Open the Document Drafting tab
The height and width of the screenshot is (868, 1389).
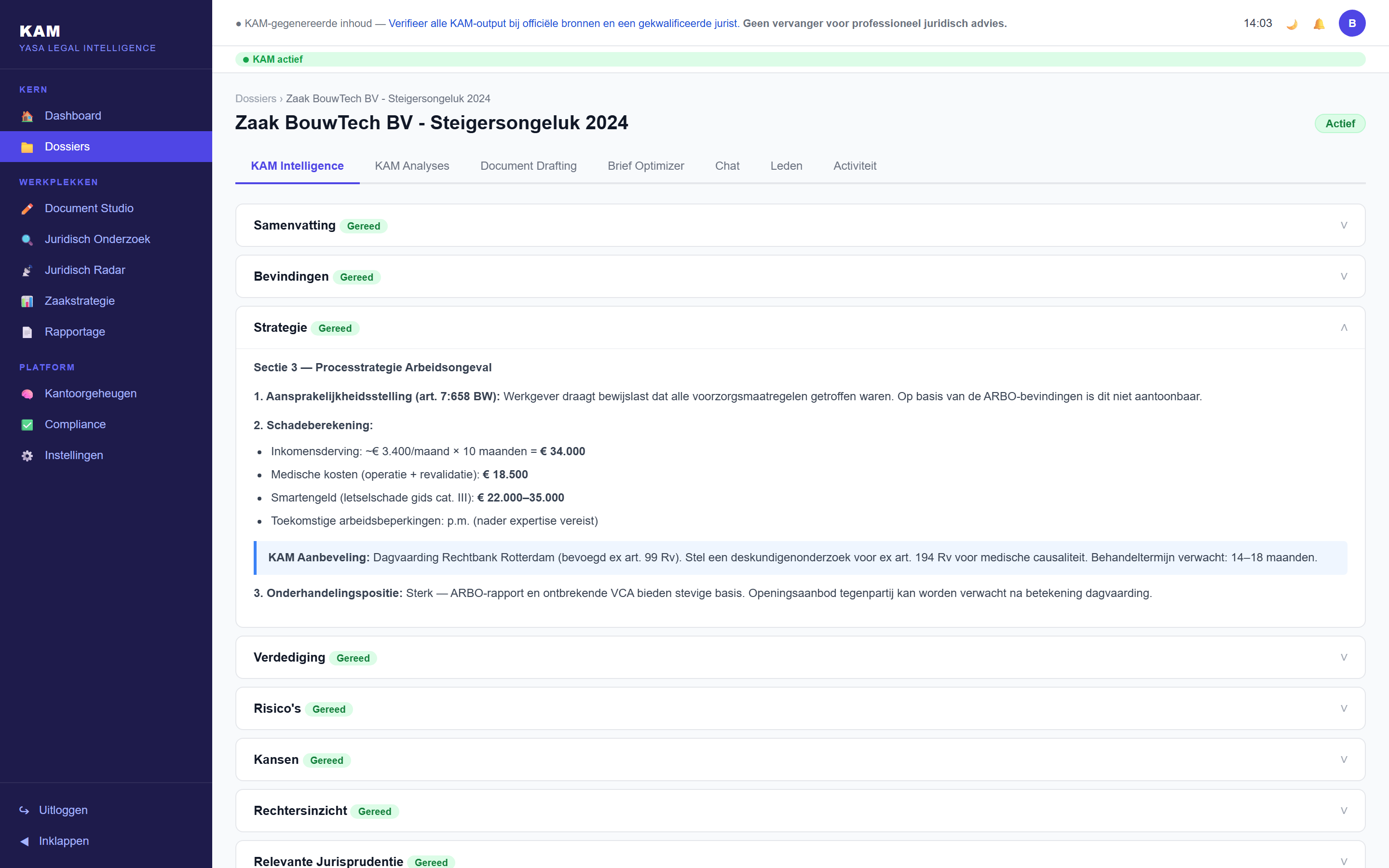[528, 166]
